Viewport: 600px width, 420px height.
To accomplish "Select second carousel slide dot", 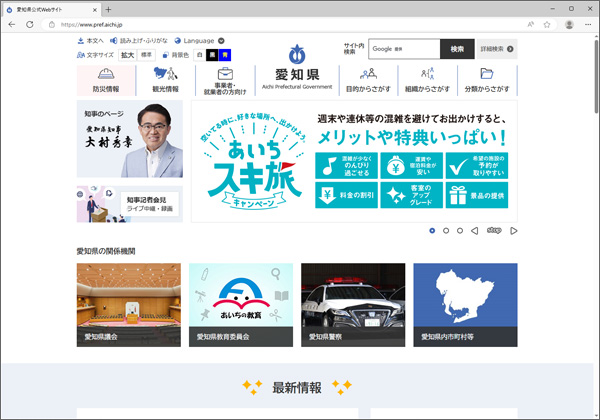I will point(446,231).
